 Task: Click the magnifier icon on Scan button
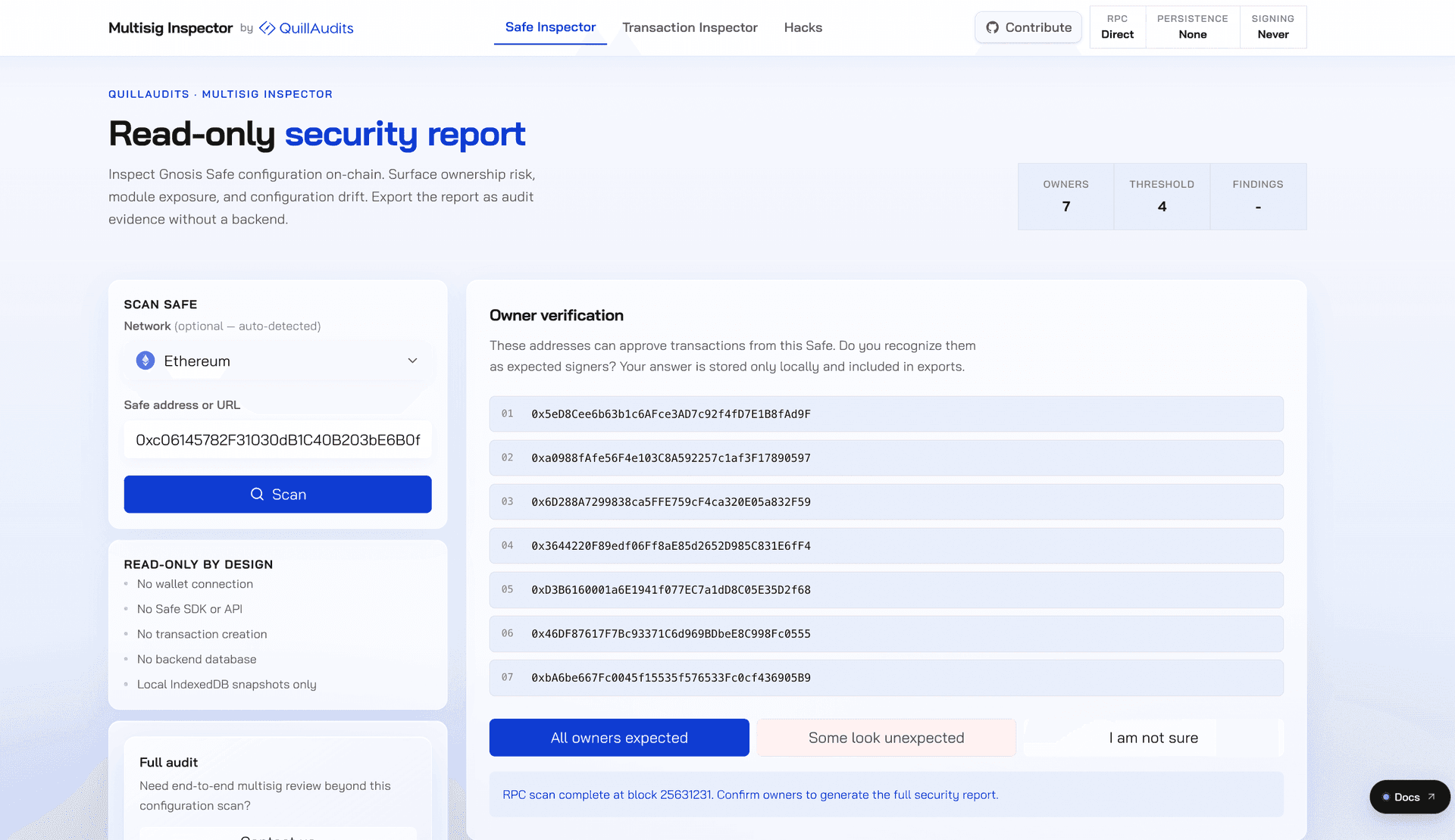257,494
